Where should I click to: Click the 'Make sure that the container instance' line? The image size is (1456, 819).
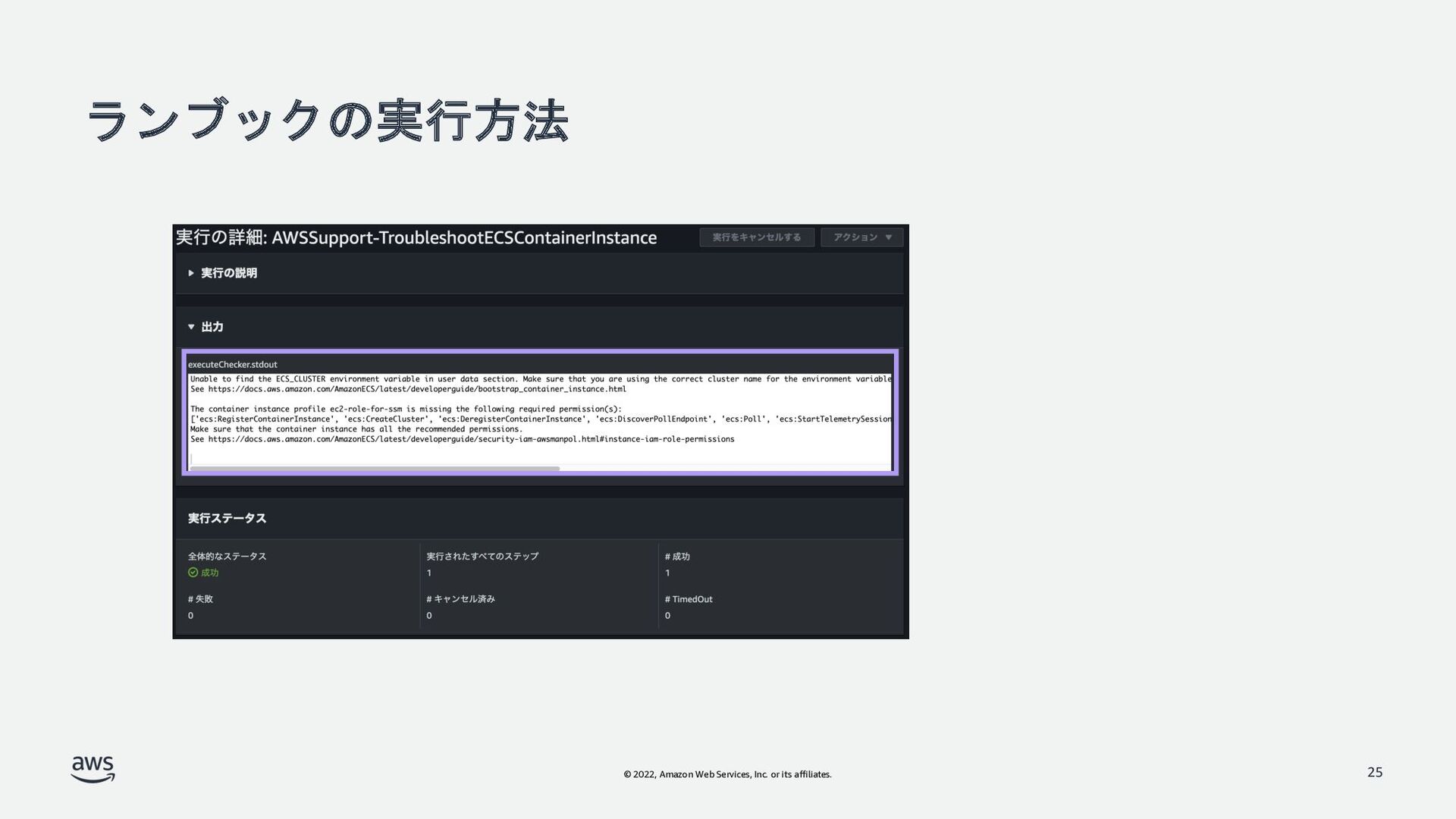356,429
